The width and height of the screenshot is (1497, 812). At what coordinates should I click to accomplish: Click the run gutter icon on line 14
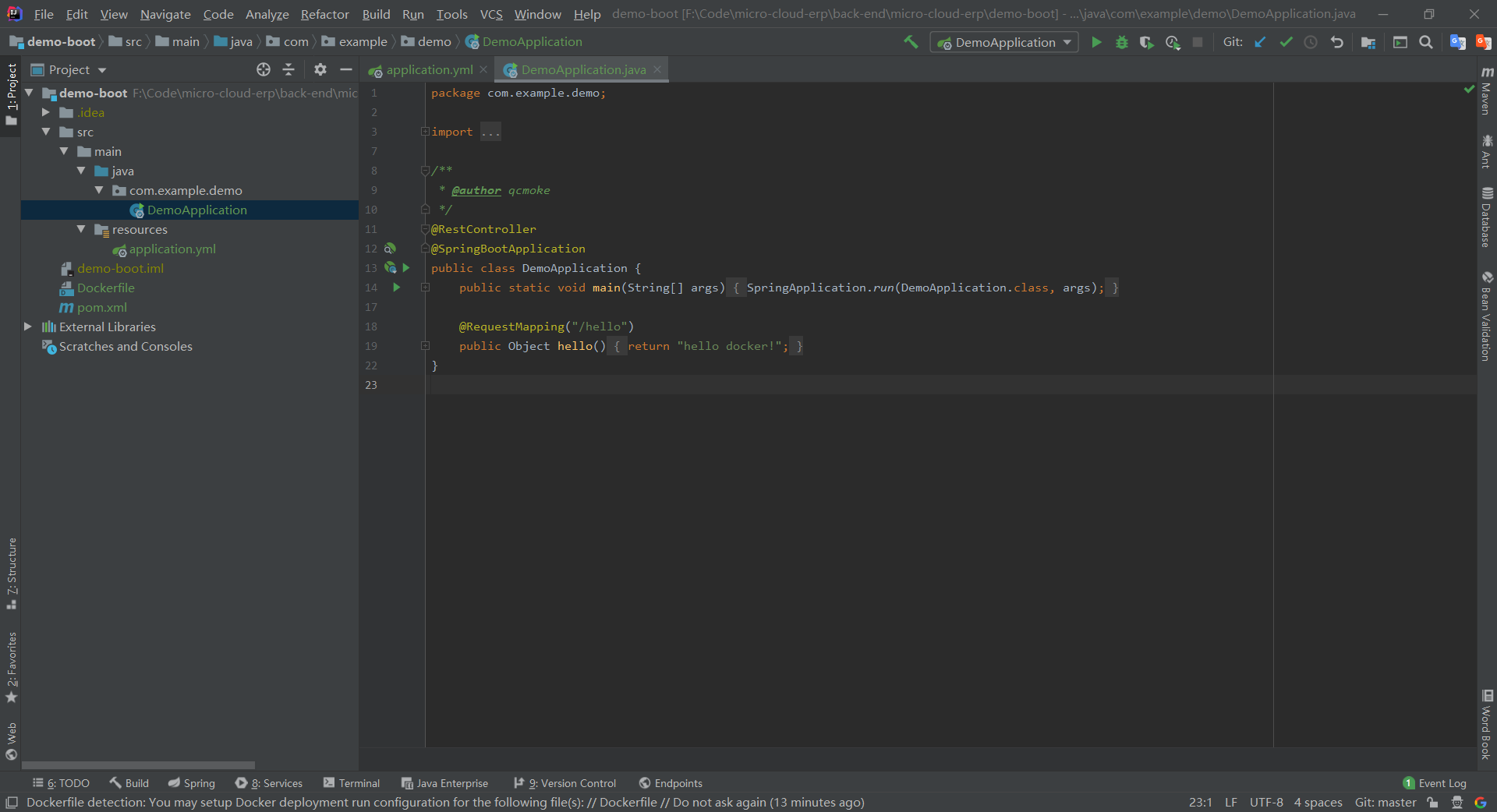click(396, 288)
